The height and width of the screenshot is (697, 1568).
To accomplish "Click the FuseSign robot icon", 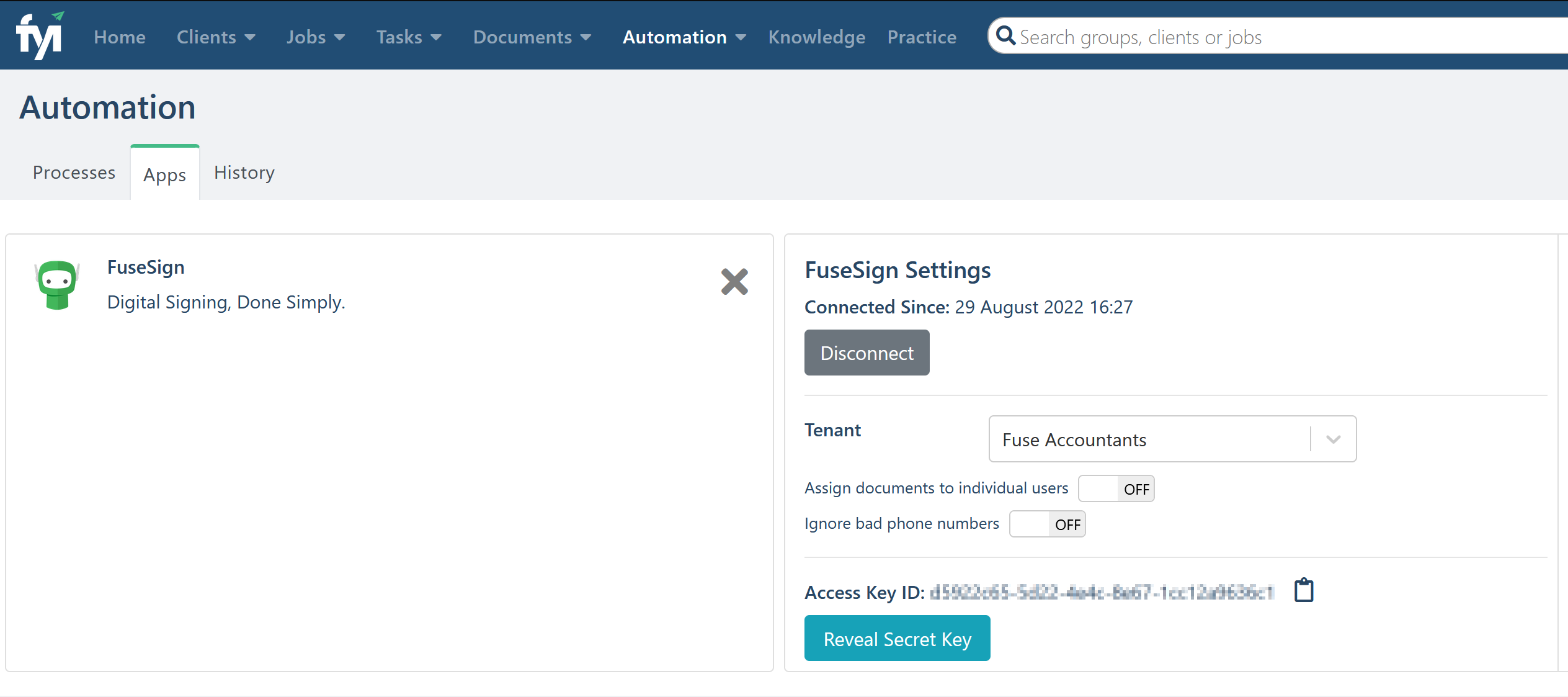I will [x=57, y=285].
